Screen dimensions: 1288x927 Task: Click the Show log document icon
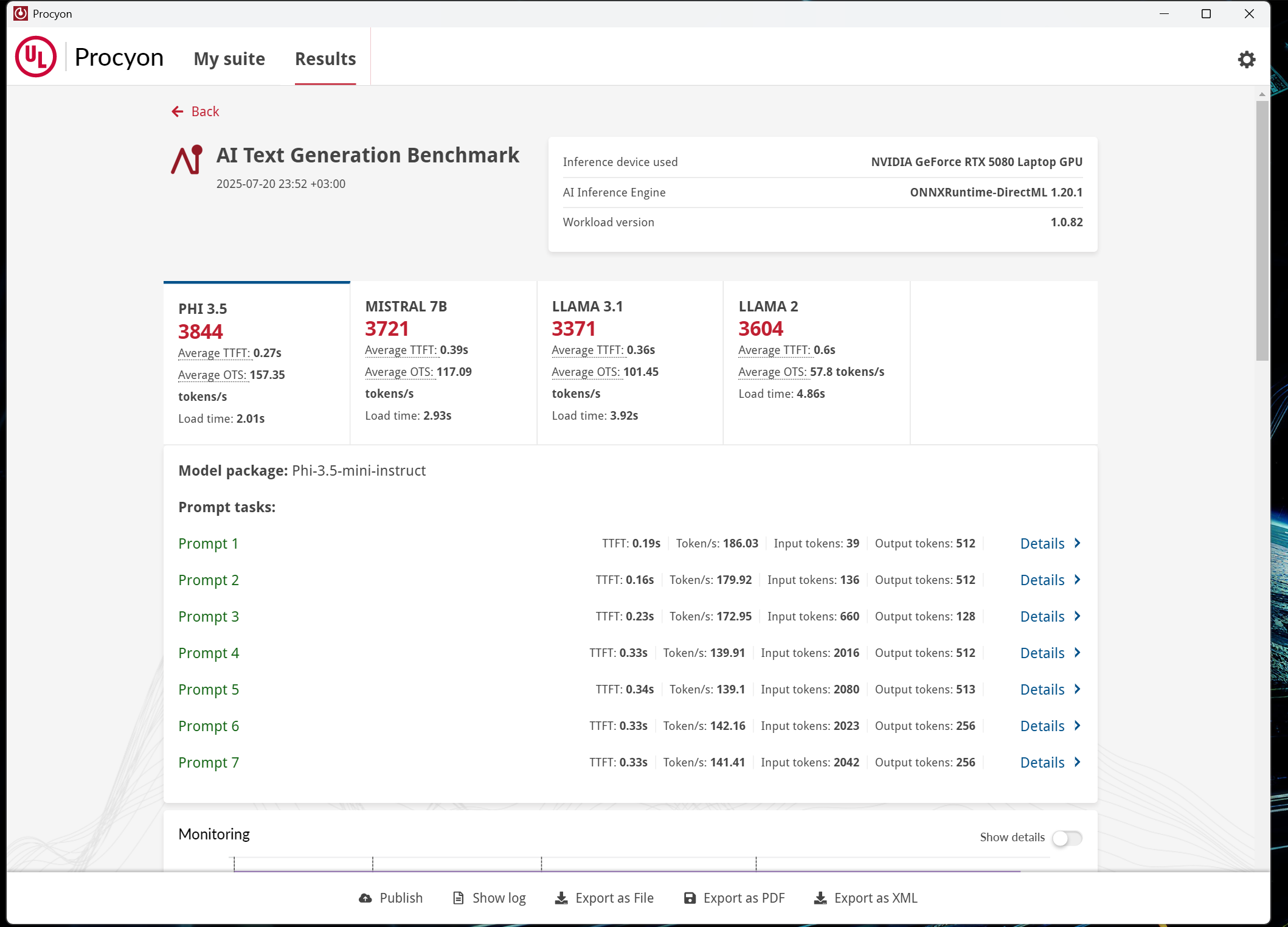pyautogui.click(x=459, y=898)
